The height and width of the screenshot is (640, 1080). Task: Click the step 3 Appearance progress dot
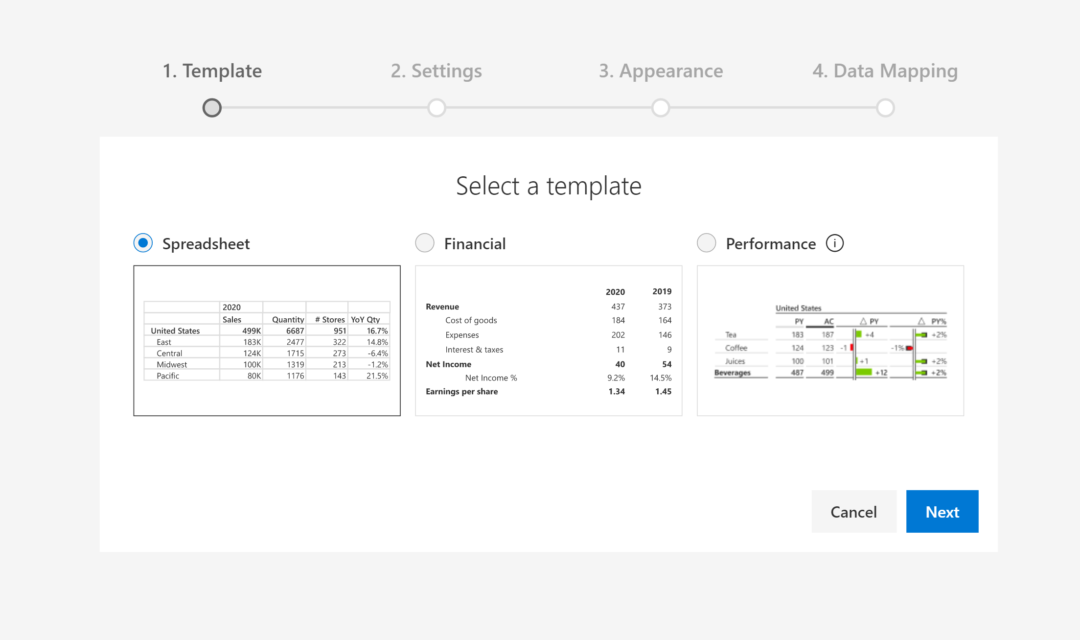(660, 107)
